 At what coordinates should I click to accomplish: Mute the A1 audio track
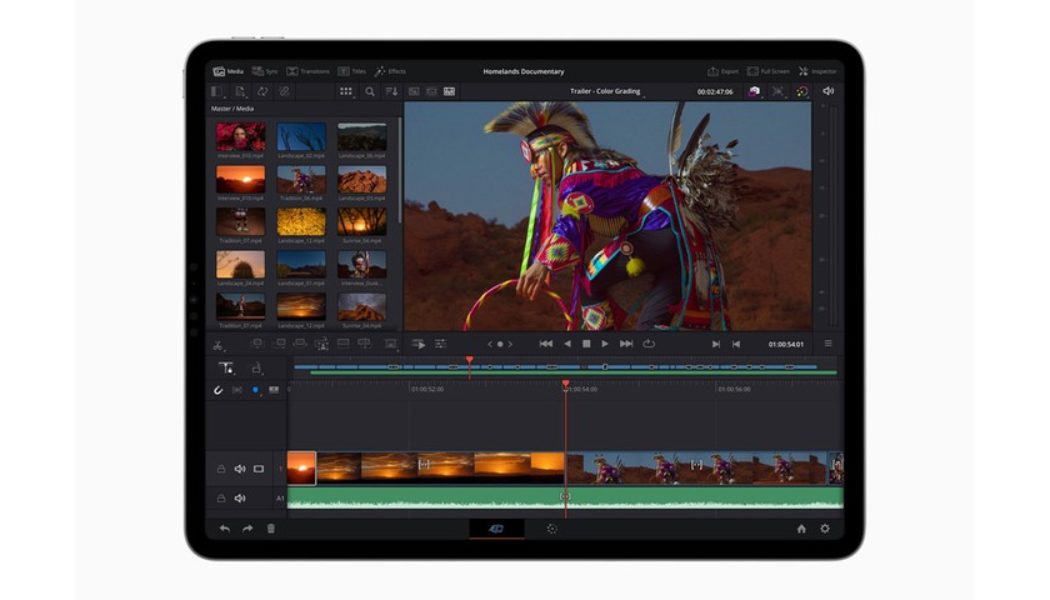[239, 497]
